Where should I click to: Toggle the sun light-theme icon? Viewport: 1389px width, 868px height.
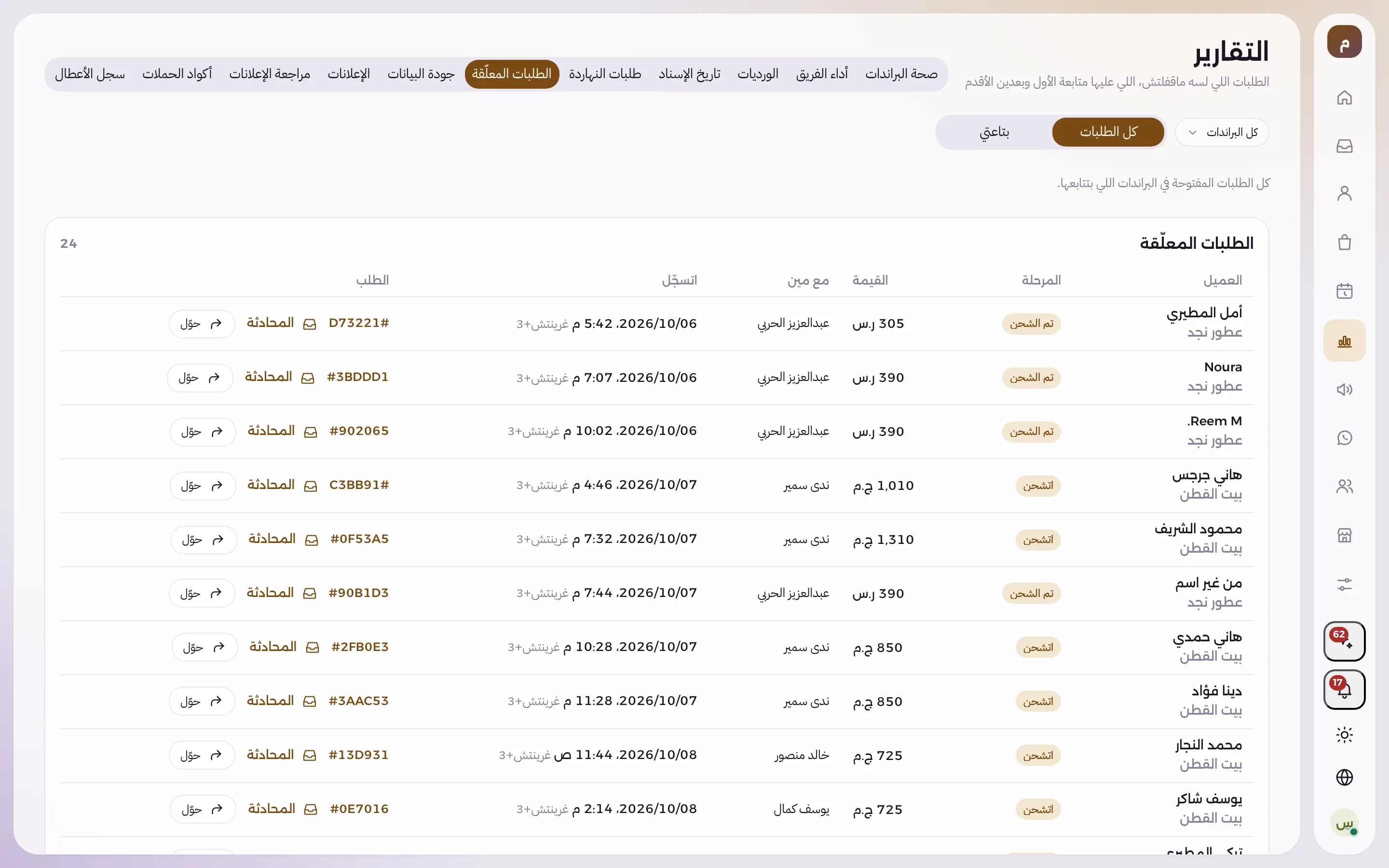click(x=1344, y=735)
